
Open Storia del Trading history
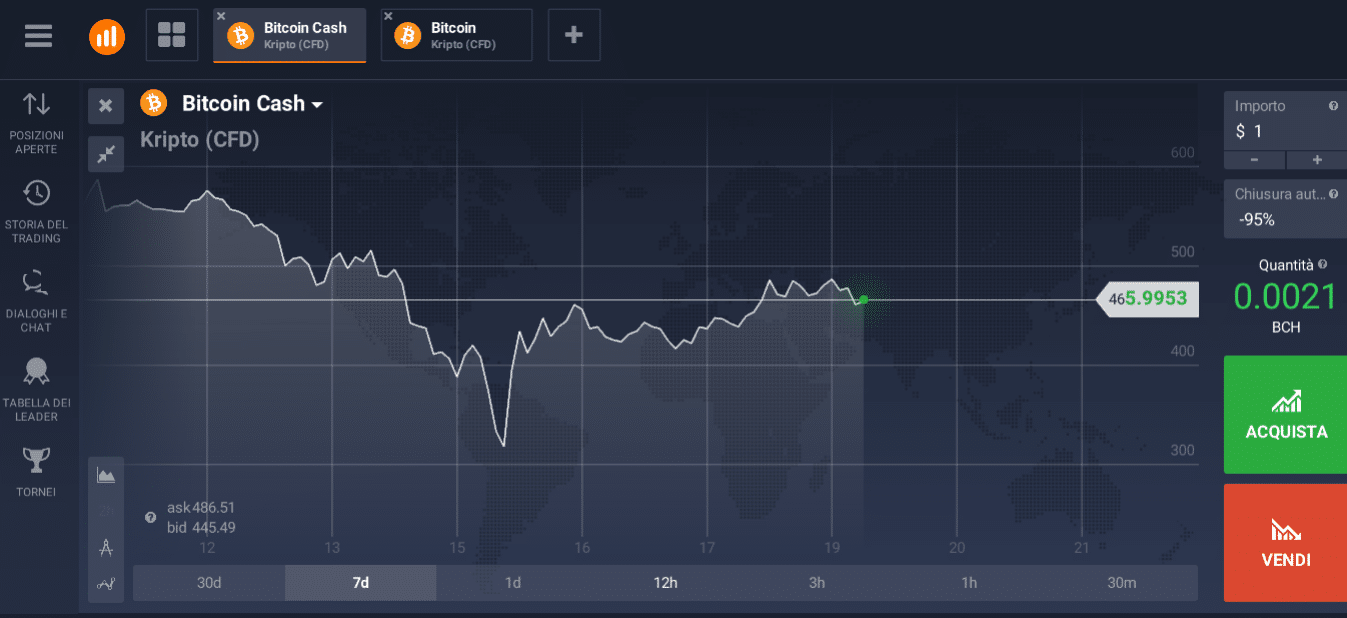(x=37, y=213)
